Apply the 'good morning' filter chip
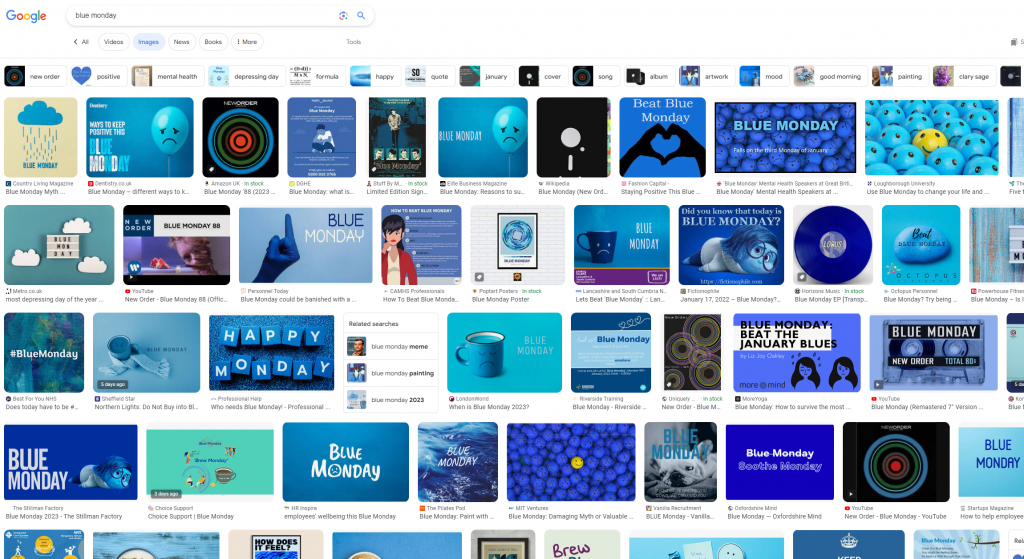Viewport: 1024px width, 559px height. (829, 76)
